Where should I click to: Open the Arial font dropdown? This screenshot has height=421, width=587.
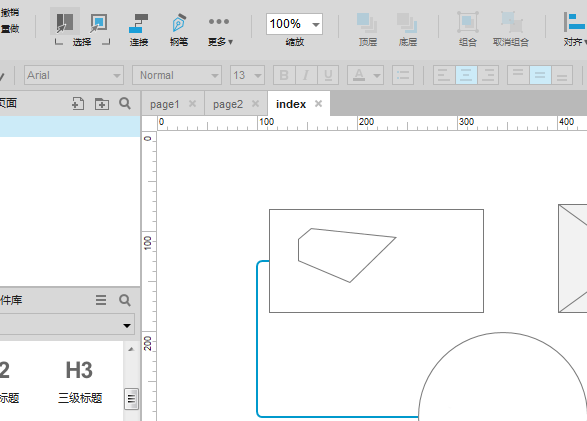click(74, 75)
